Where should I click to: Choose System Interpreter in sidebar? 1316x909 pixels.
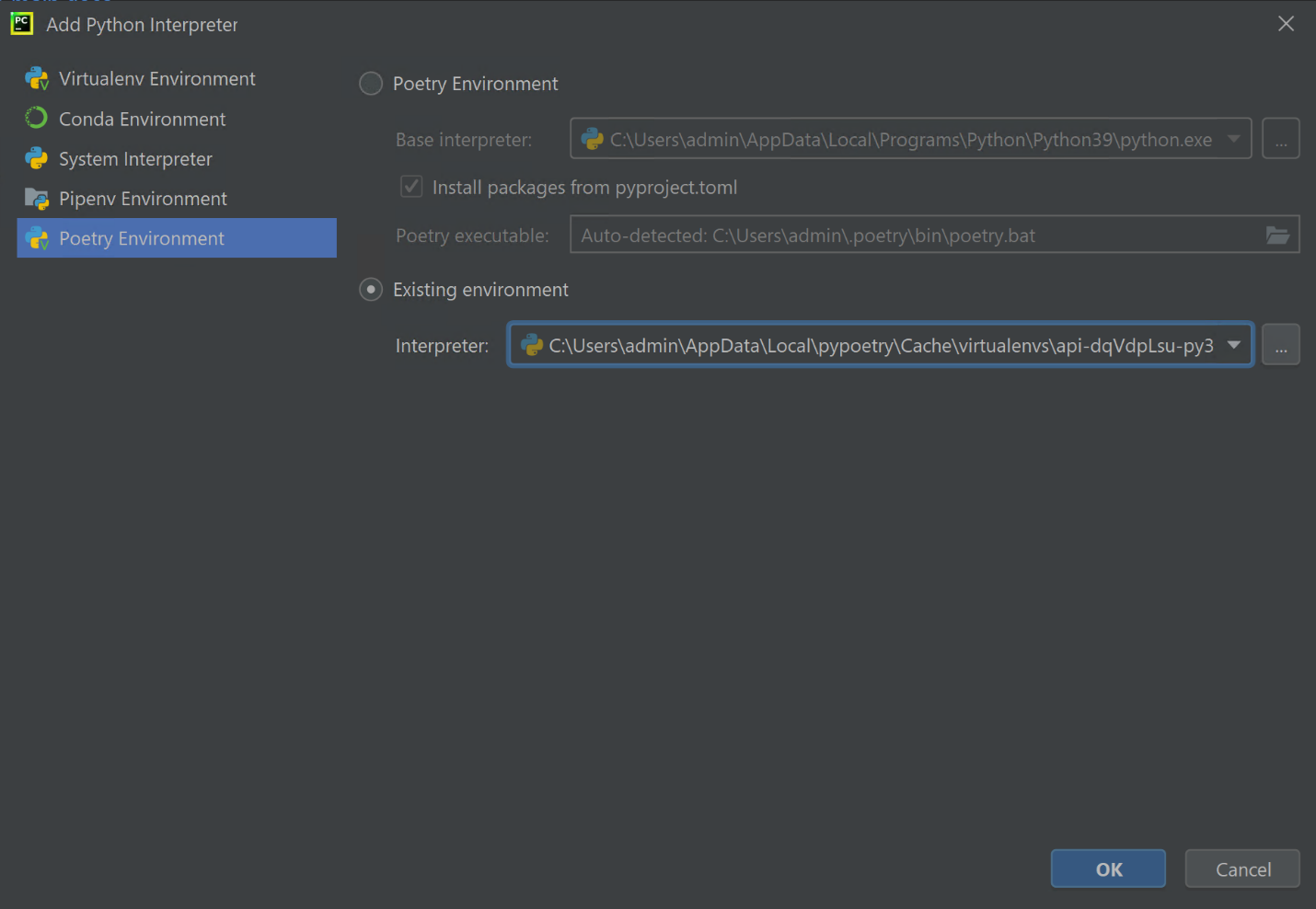177,158
